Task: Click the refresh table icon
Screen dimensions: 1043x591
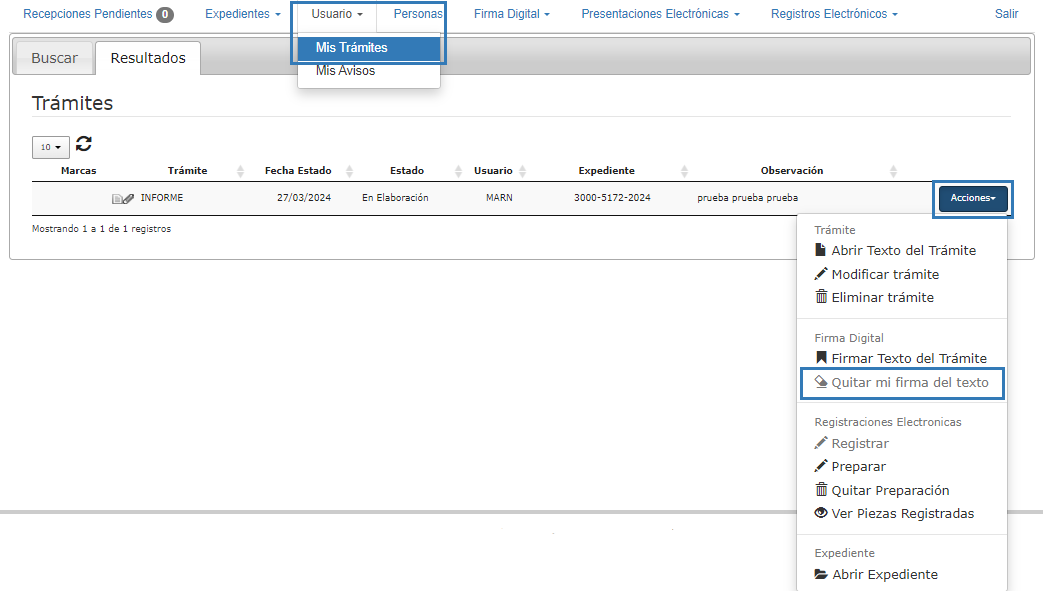Action: click(x=84, y=144)
